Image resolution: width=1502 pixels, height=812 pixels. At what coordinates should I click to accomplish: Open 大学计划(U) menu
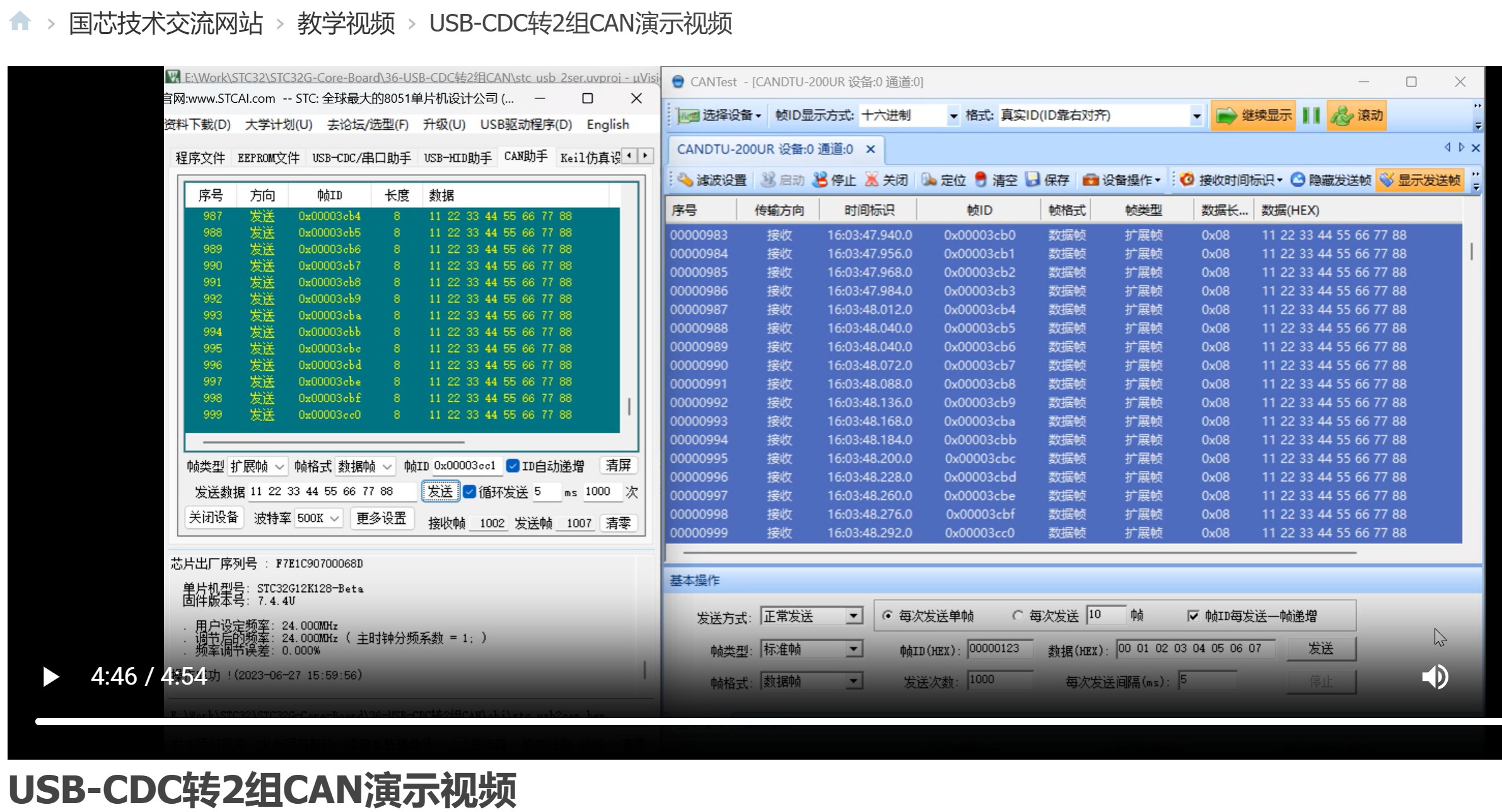pyautogui.click(x=278, y=124)
